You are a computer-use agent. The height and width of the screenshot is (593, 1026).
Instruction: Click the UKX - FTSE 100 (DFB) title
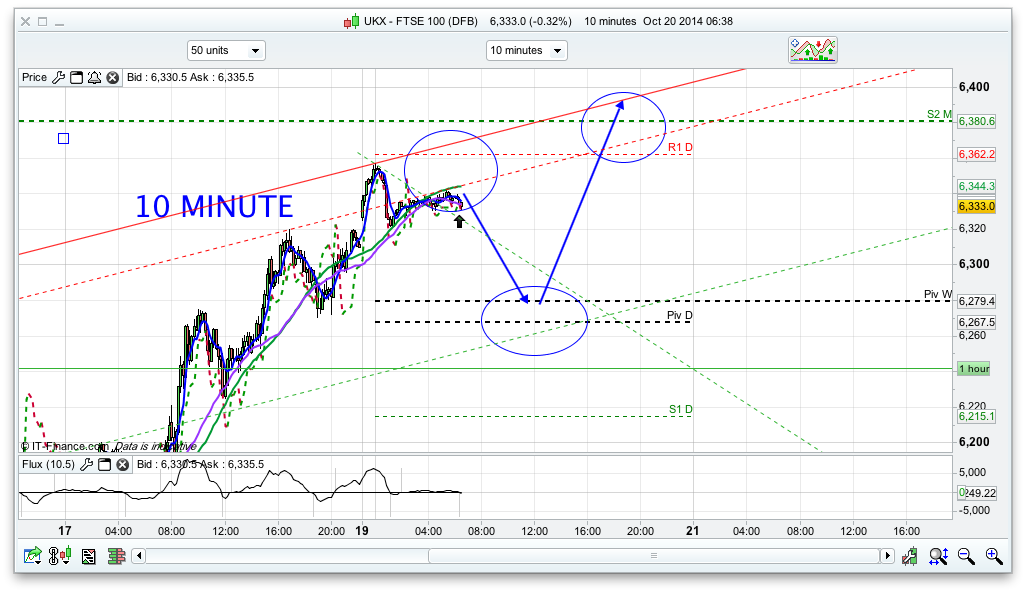[421, 22]
